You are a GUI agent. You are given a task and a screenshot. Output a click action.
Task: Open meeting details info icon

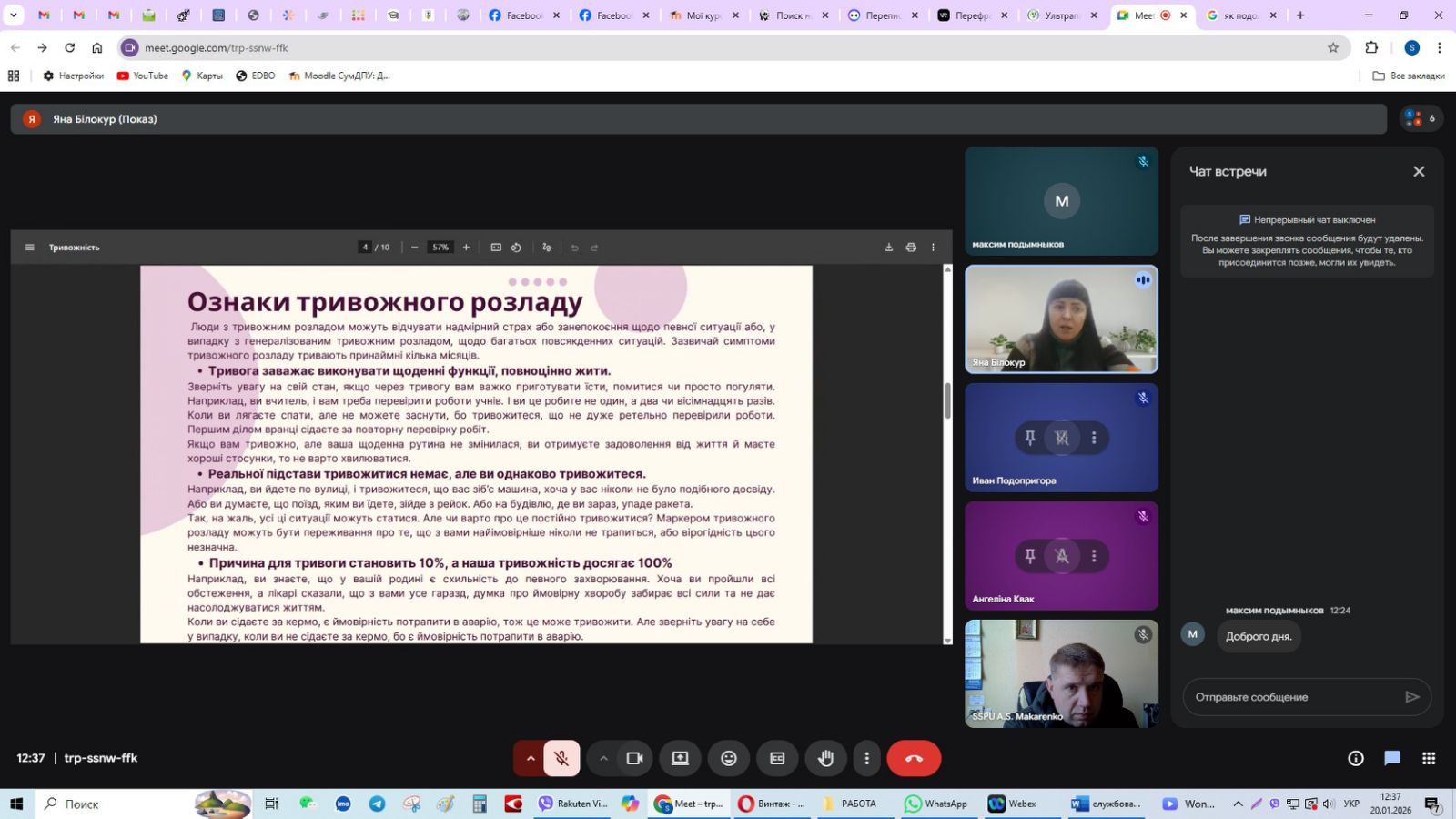click(1356, 758)
